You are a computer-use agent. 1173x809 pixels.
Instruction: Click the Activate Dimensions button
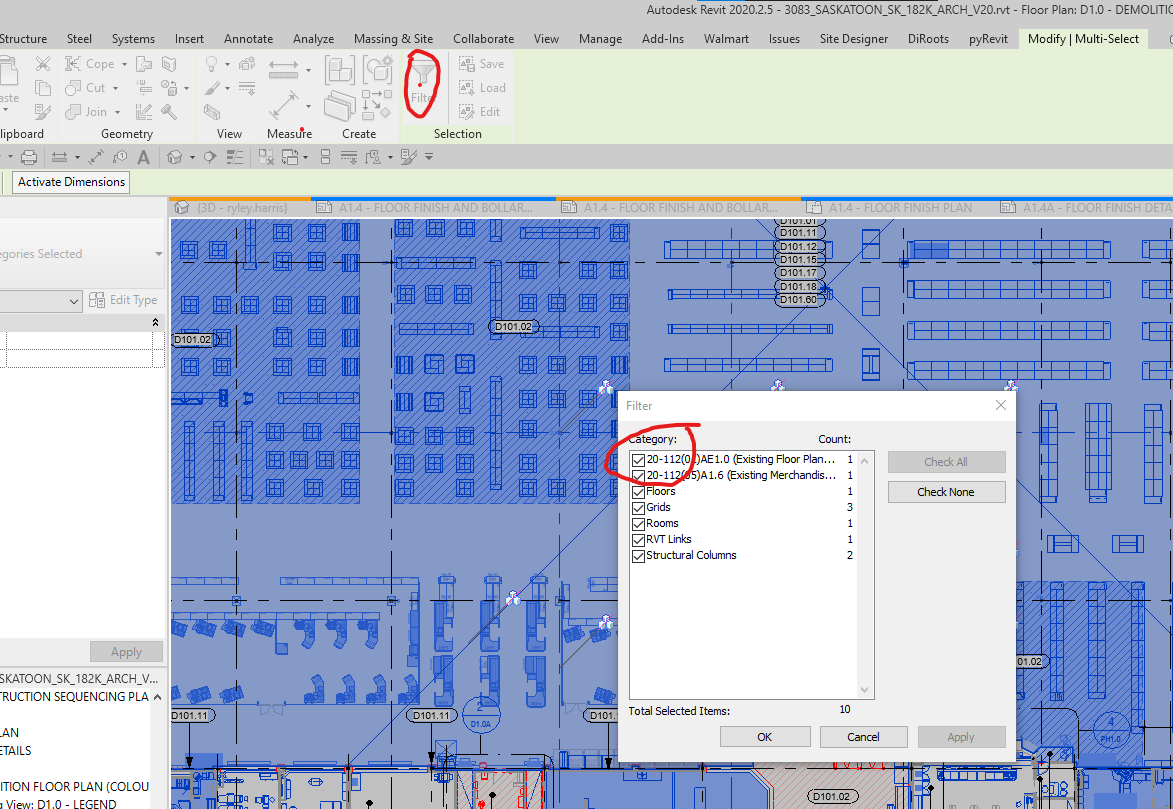(70, 182)
